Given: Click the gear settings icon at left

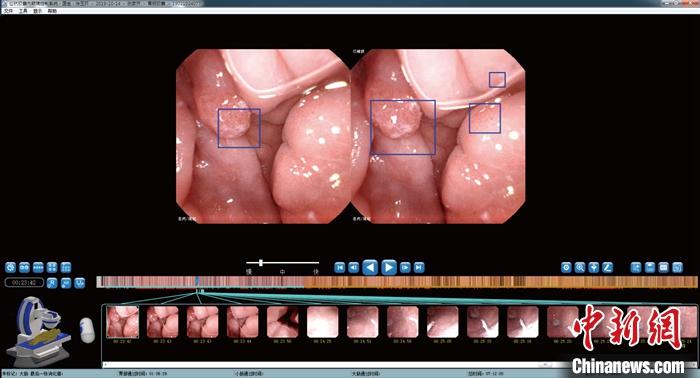Looking at the screenshot, I should pos(11,267).
